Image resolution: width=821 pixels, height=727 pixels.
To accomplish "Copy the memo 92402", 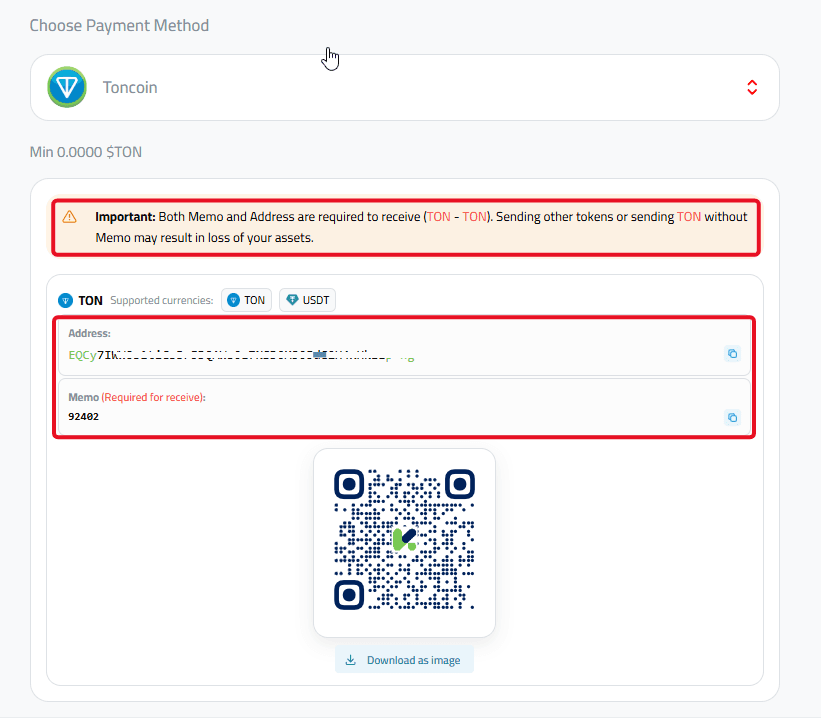I will coord(733,417).
